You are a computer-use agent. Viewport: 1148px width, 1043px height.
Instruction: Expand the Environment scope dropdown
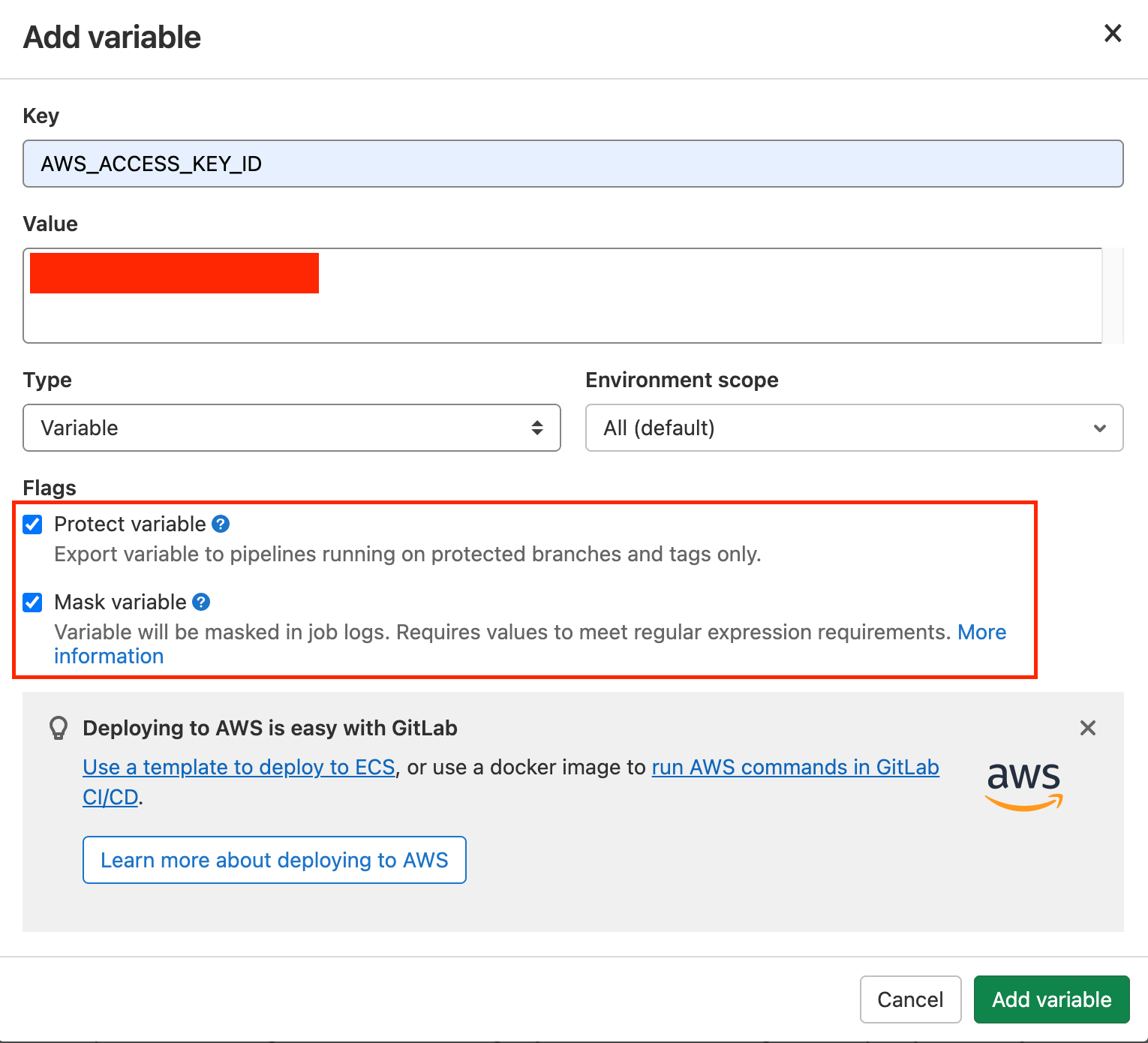854,428
